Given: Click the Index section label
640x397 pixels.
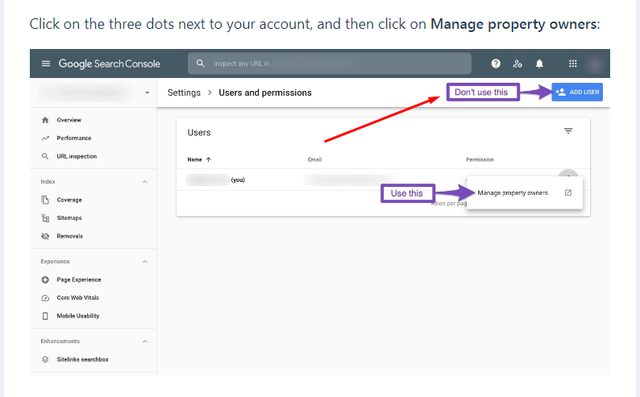Looking at the screenshot, I should coord(48,182).
